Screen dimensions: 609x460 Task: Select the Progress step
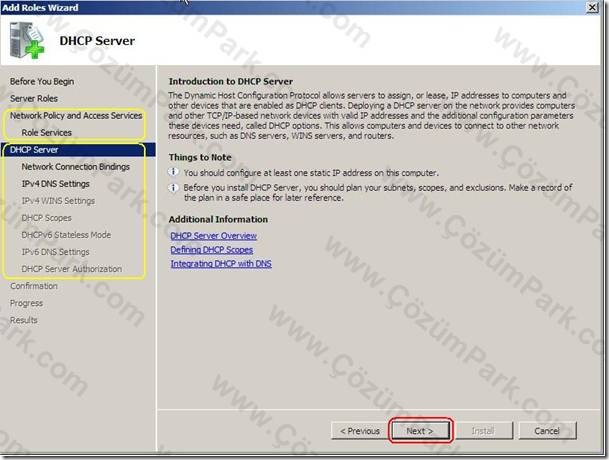[26, 303]
